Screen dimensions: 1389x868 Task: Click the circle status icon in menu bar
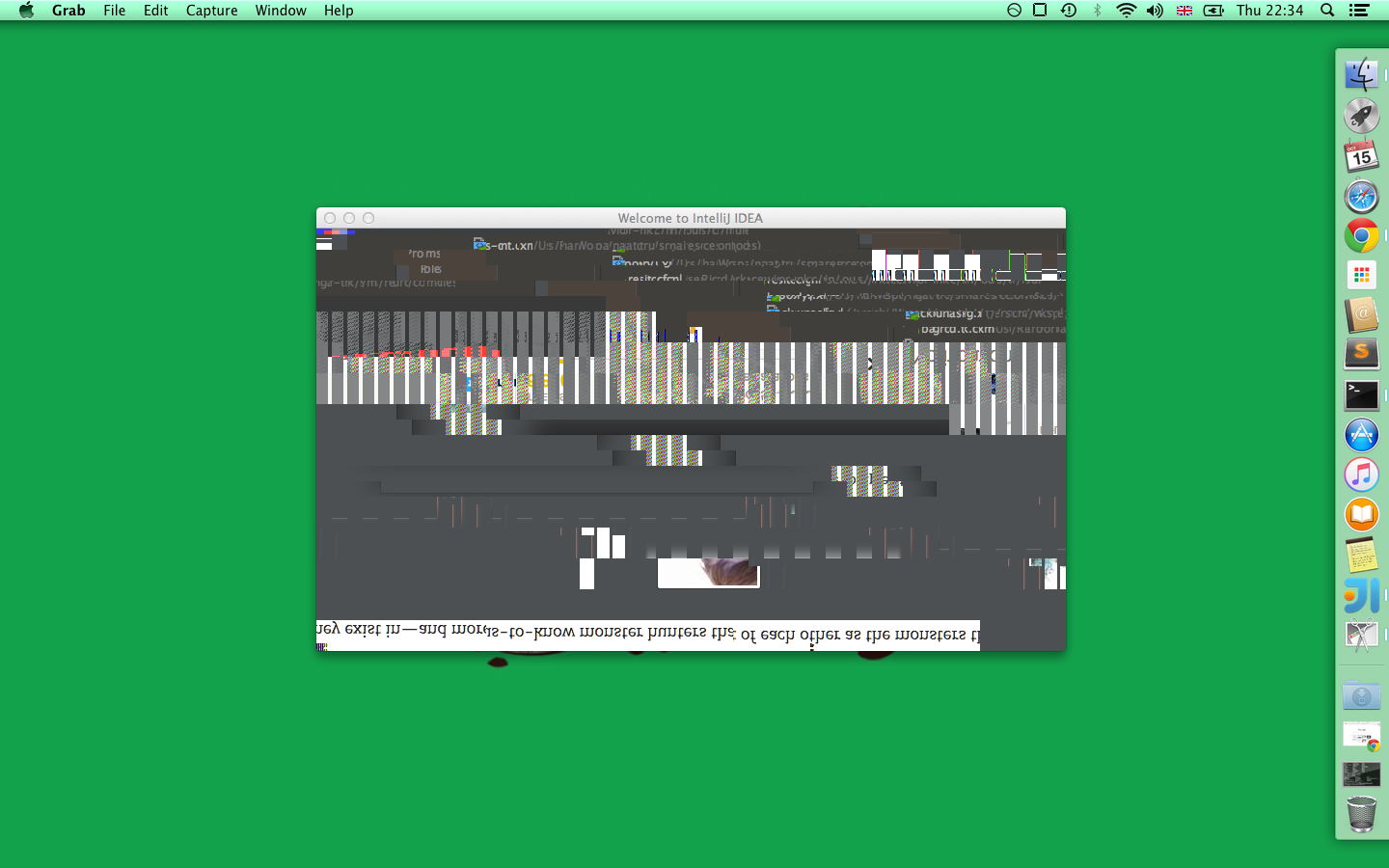pyautogui.click(x=1014, y=11)
